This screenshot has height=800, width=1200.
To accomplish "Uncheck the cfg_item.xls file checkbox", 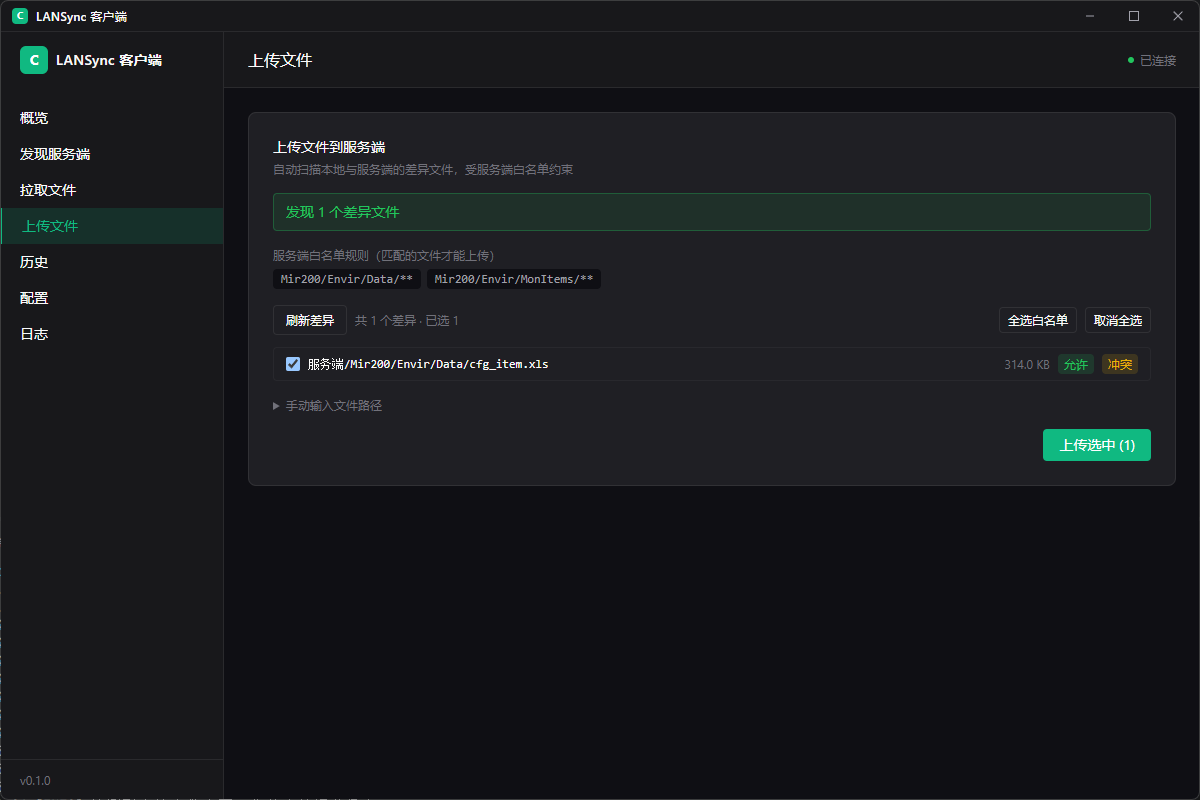I will click(x=293, y=364).
